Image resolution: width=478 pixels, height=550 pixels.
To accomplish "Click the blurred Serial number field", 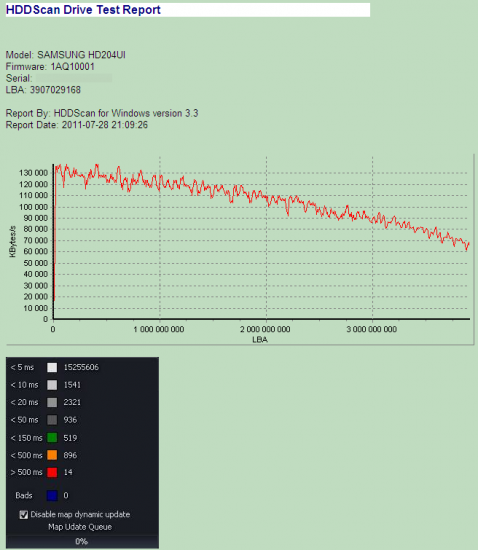I will click(x=74, y=78).
